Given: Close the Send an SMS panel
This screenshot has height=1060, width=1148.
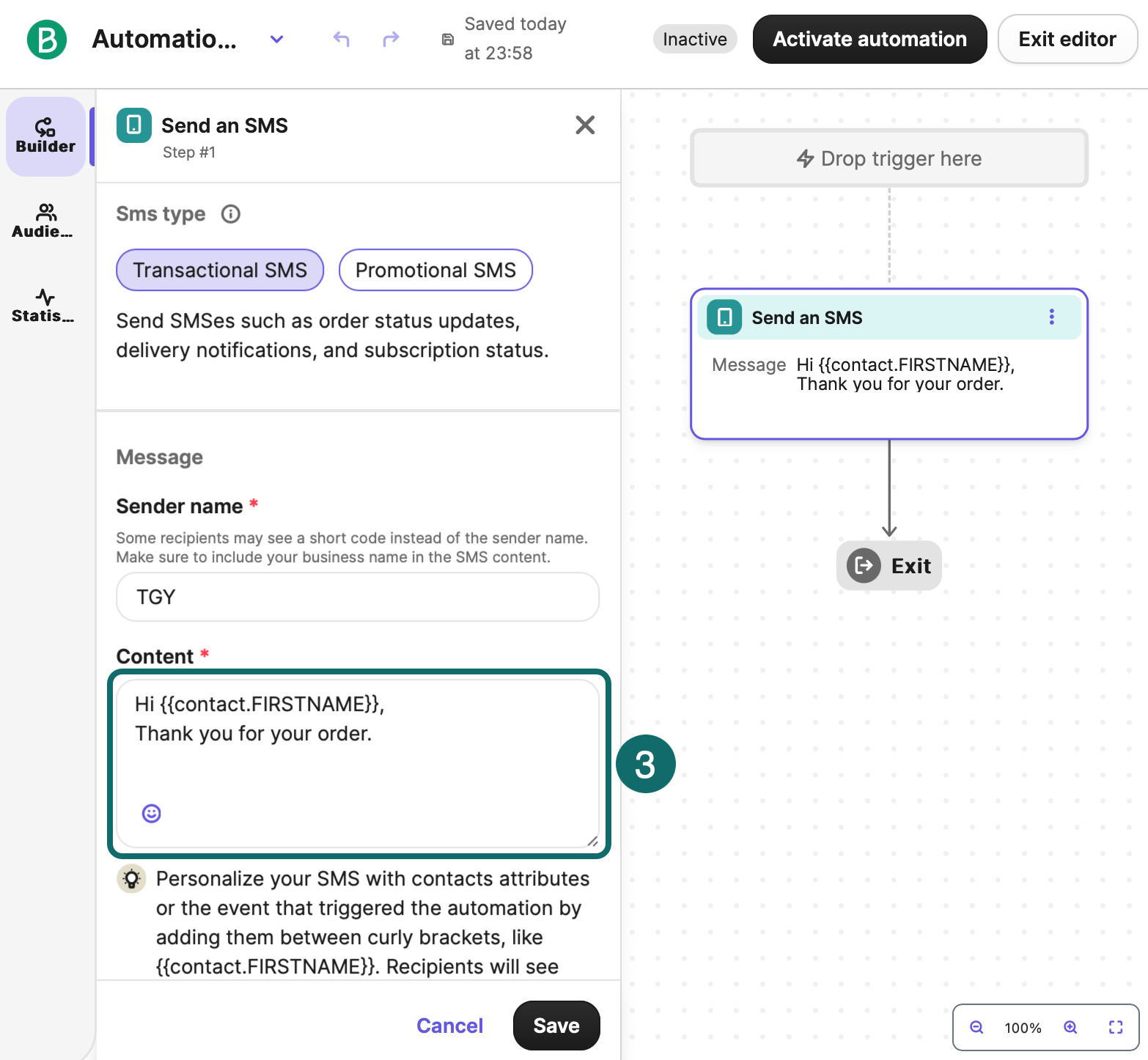Looking at the screenshot, I should click(x=585, y=125).
